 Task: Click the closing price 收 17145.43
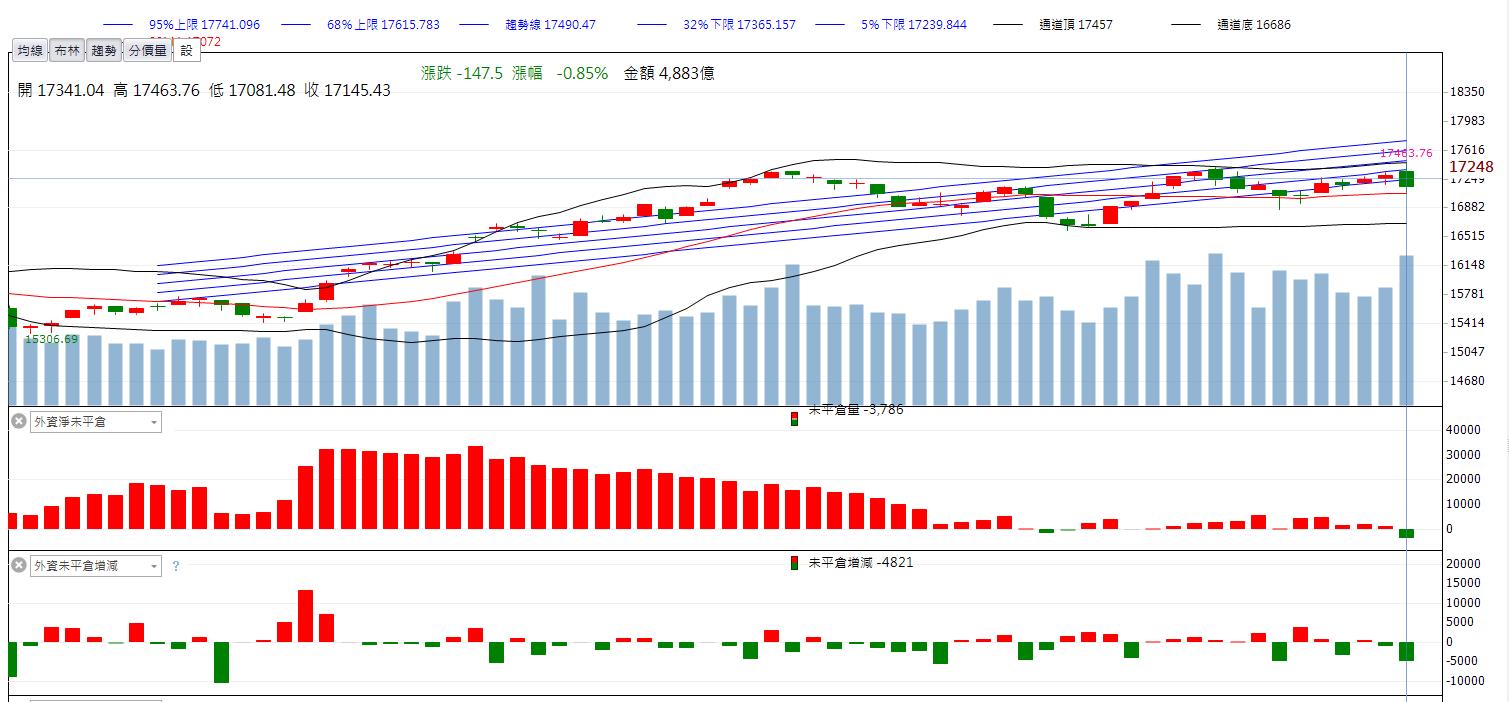coord(347,90)
